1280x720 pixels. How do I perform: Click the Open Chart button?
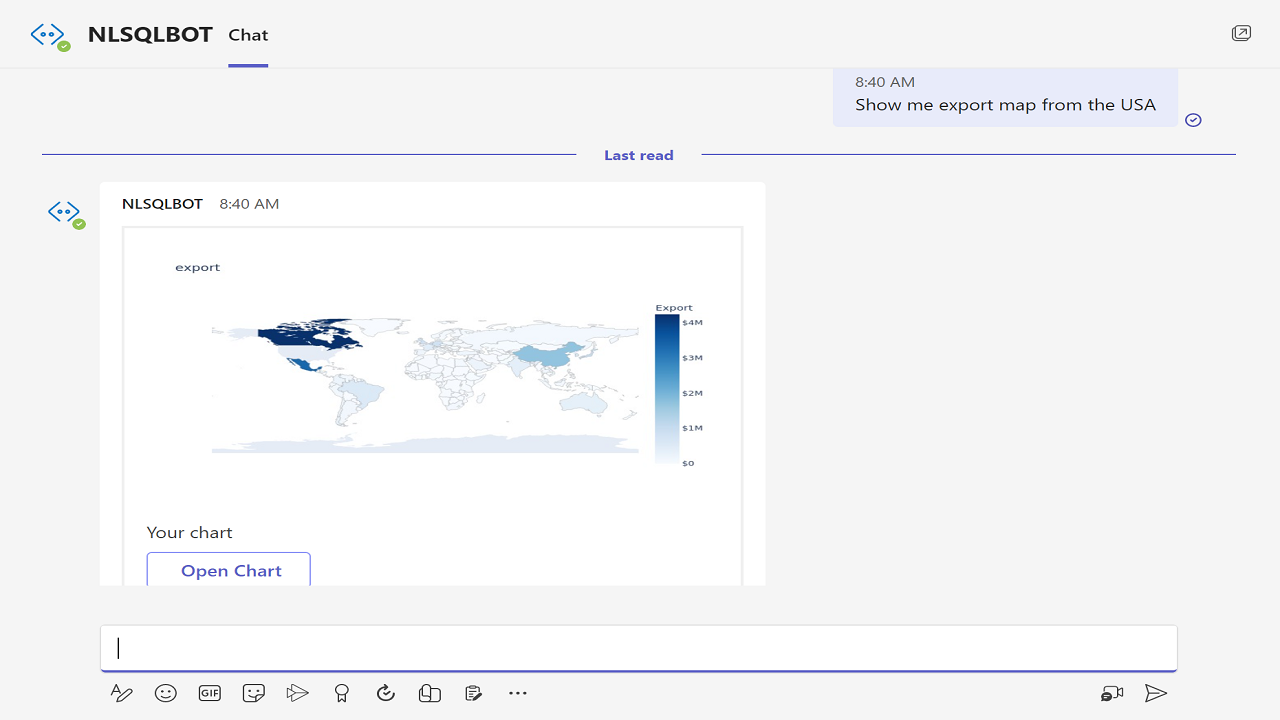coord(229,570)
